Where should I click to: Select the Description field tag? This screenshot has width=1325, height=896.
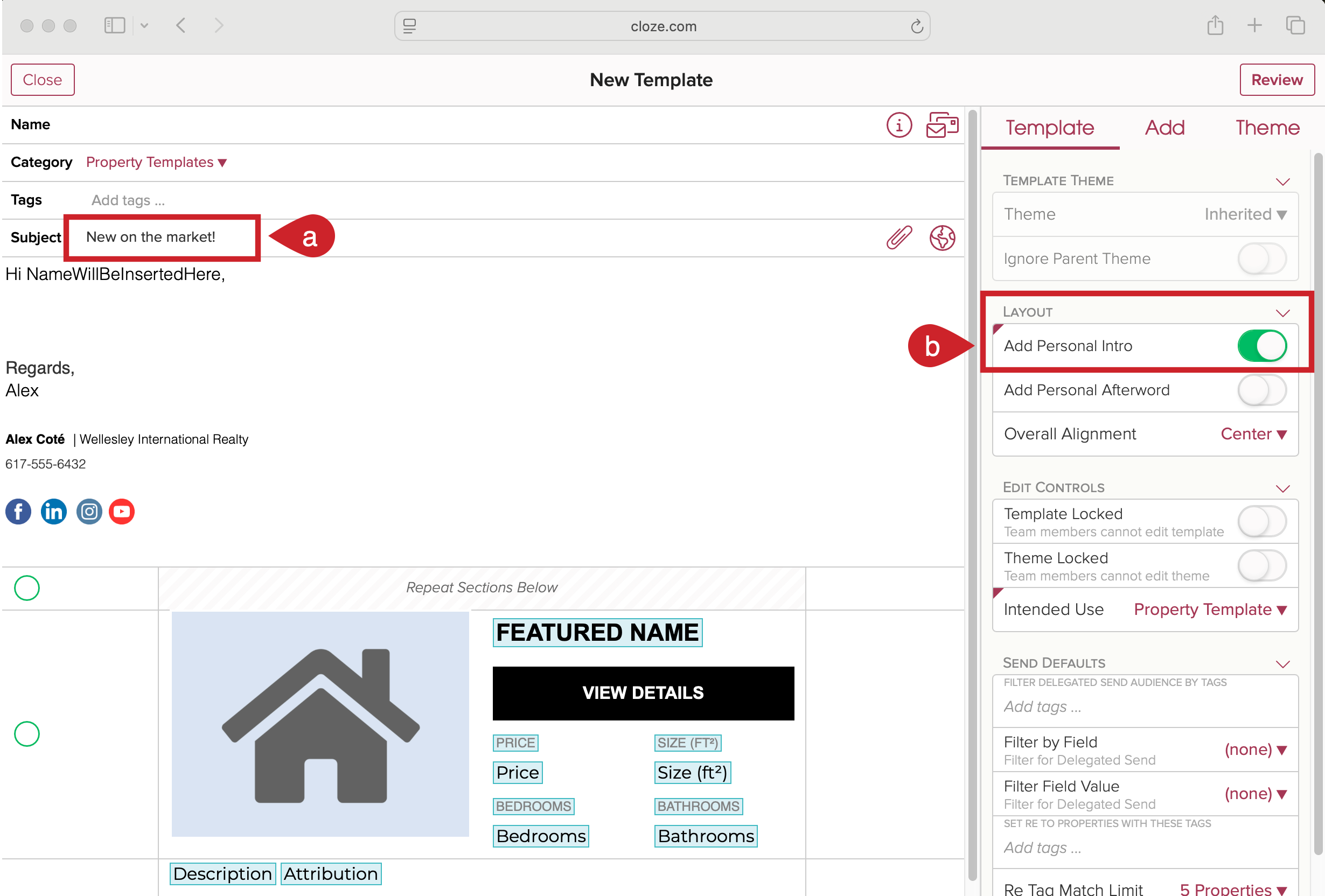coord(222,873)
